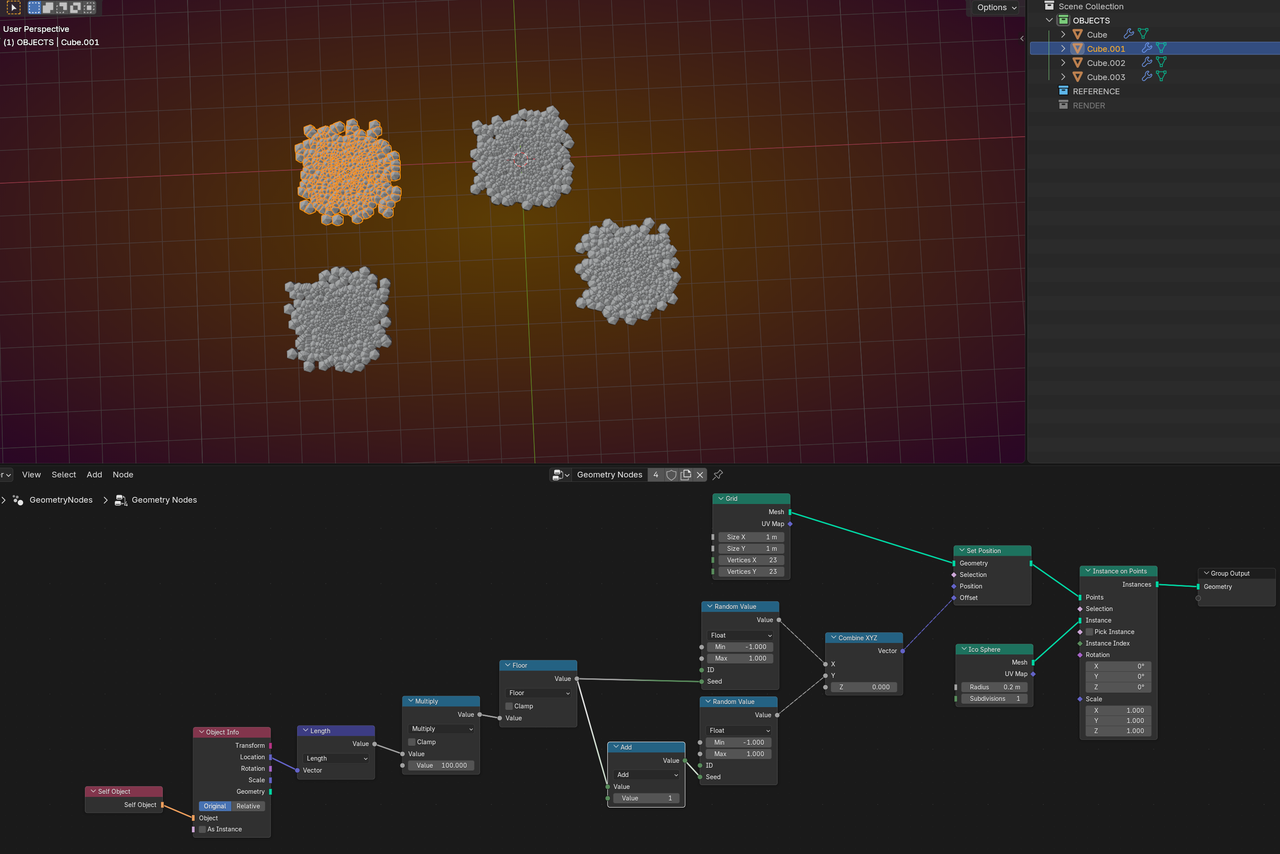1280x854 pixels.
Task: Expand the Cube.002 tree item
Action: (x=1063, y=63)
